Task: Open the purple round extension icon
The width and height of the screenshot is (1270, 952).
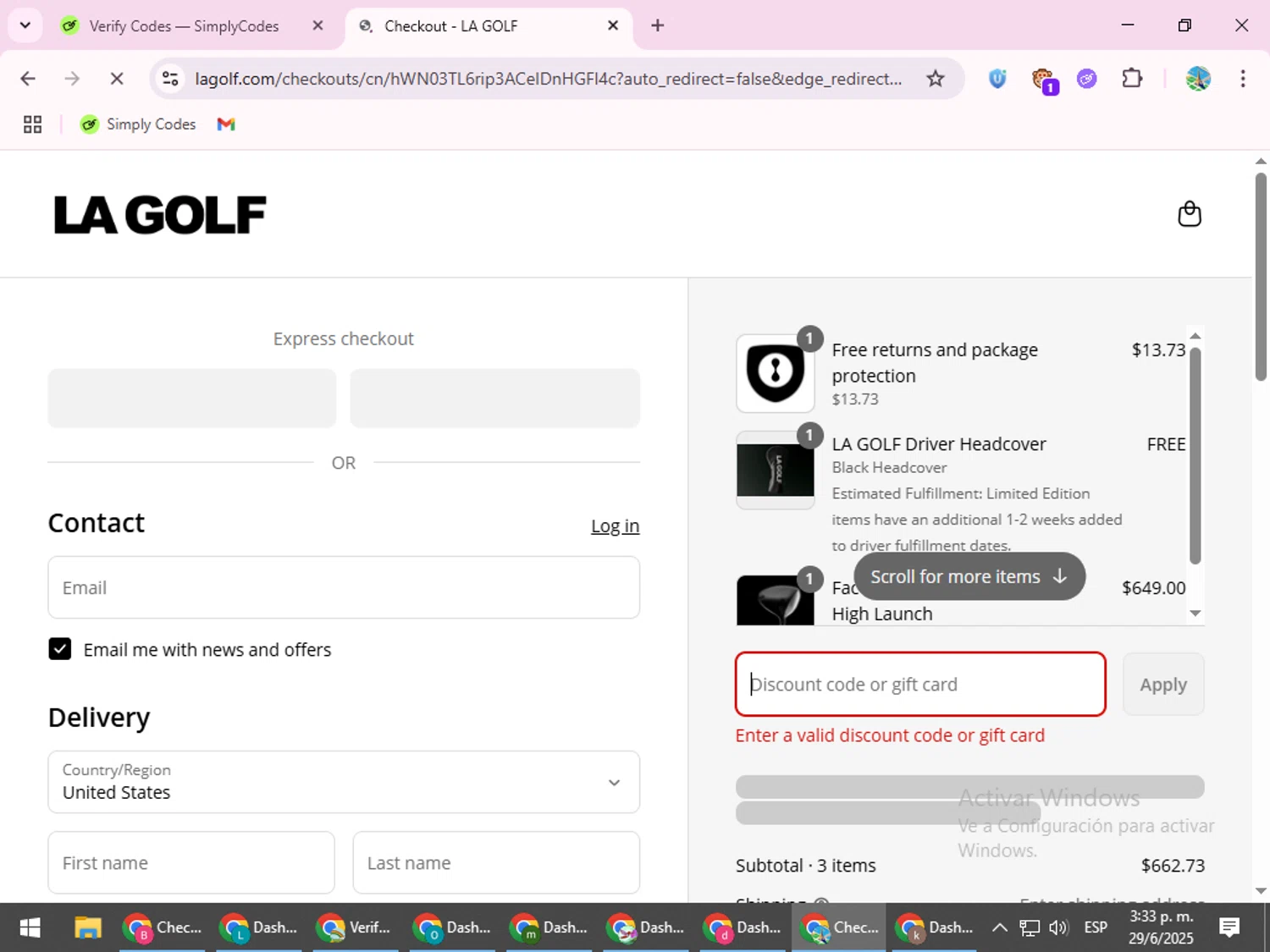Action: pos(1087,79)
